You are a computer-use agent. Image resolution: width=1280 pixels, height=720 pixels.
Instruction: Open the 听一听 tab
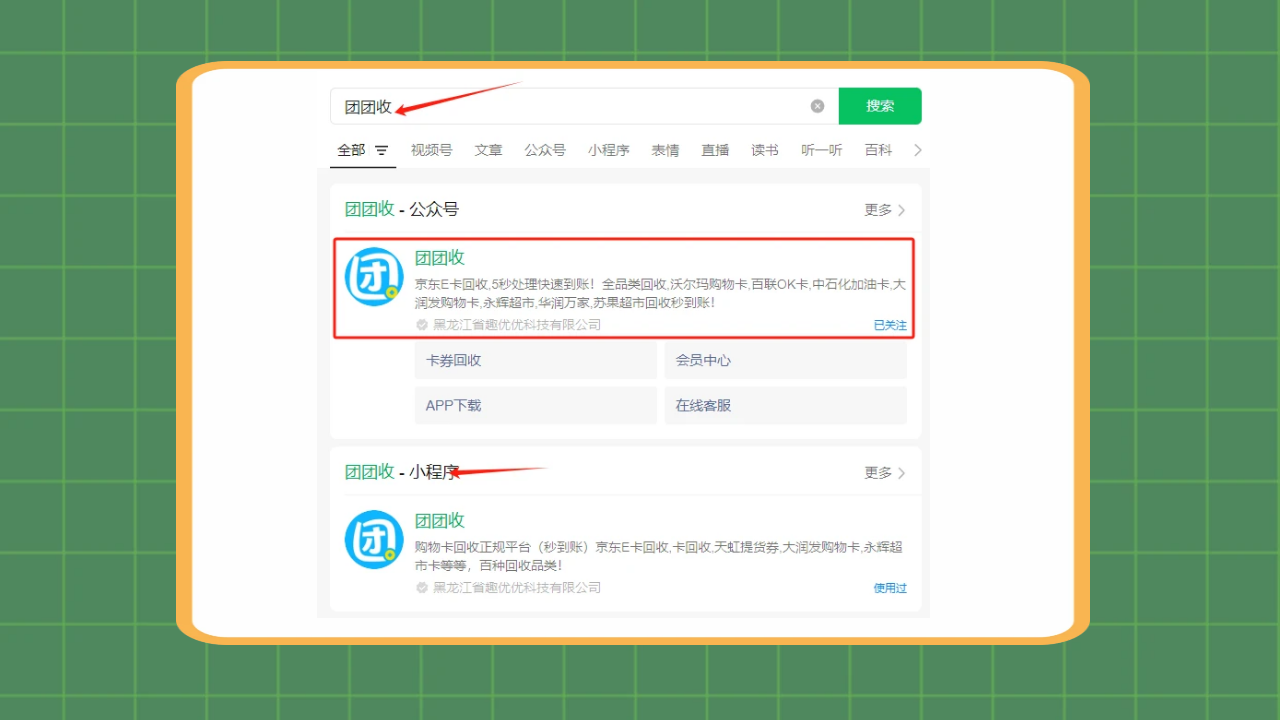[x=822, y=150]
